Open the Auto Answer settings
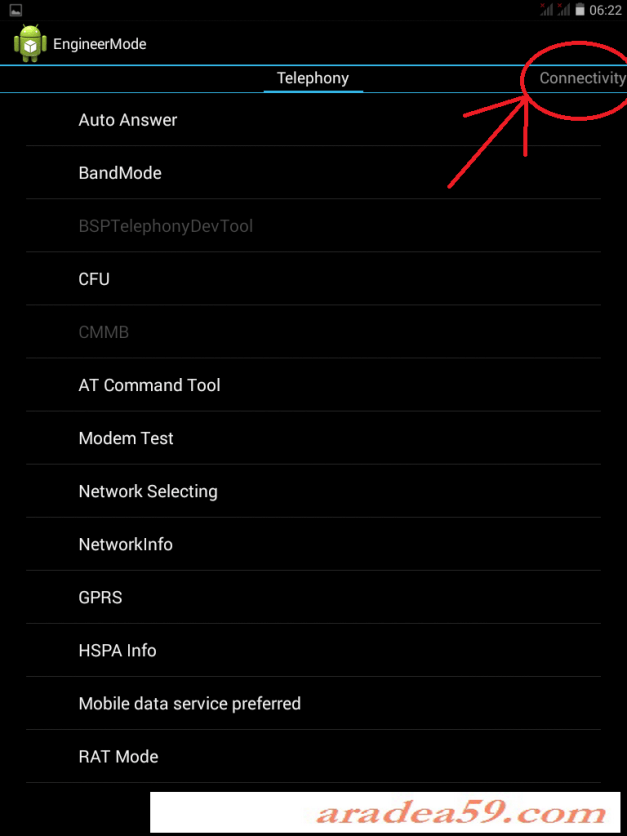Screen dimensions: 627x836 pos(128,119)
